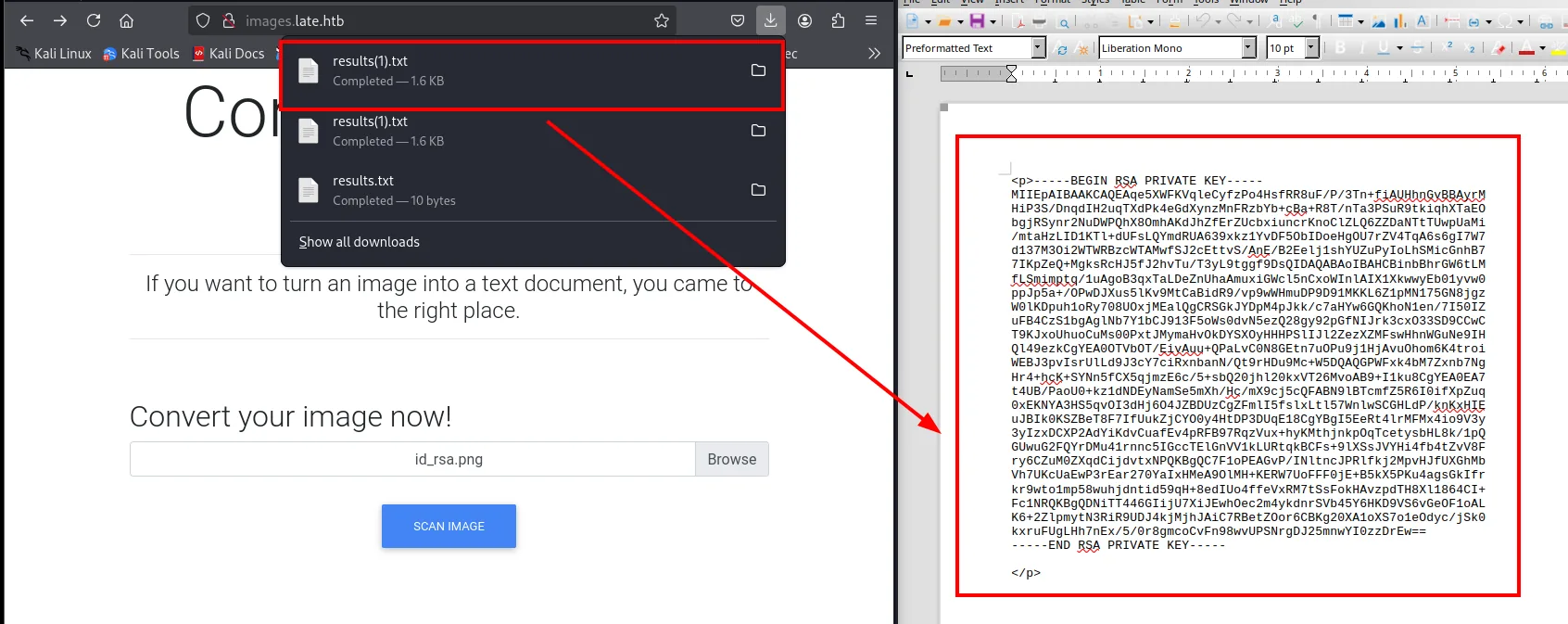Apply the red font color swatch
1568x624 pixels.
click(x=1526, y=48)
